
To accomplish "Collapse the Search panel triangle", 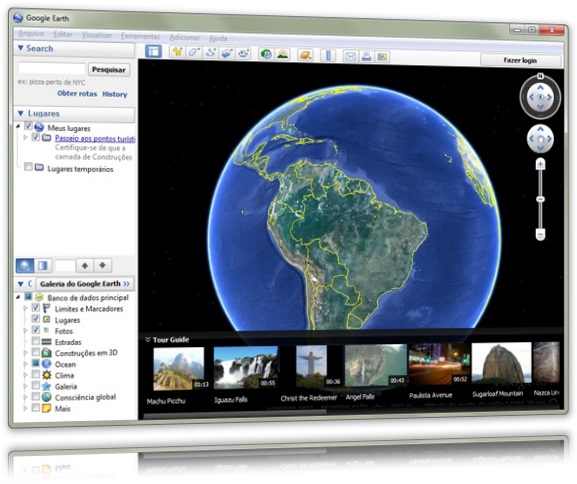I will (x=21, y=48).
